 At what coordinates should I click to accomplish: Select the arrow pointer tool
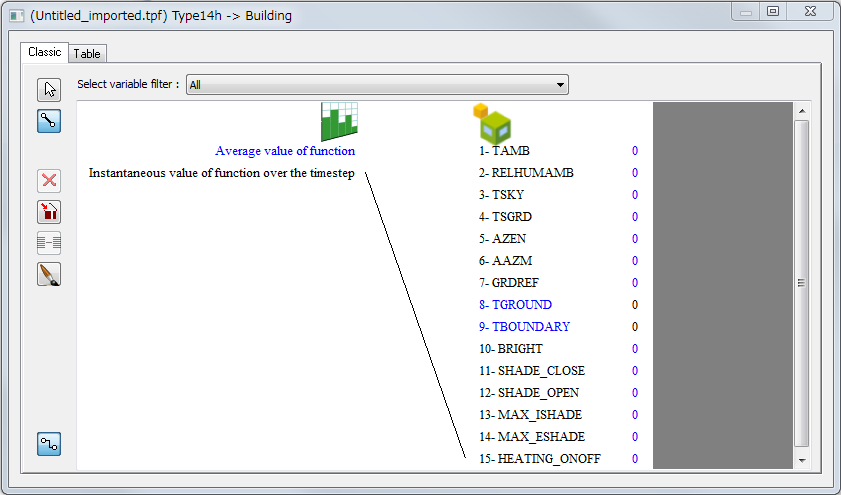click(x=49, y=90)
